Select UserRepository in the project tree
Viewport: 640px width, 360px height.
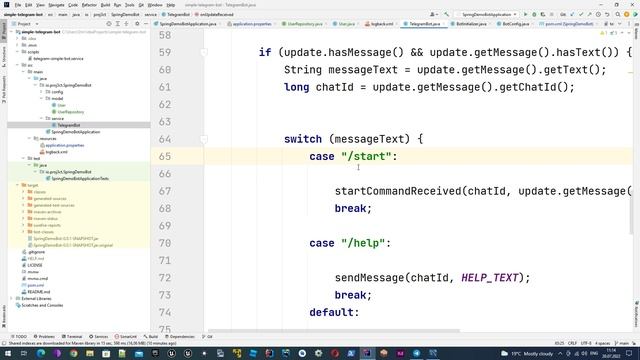(71, 112)
